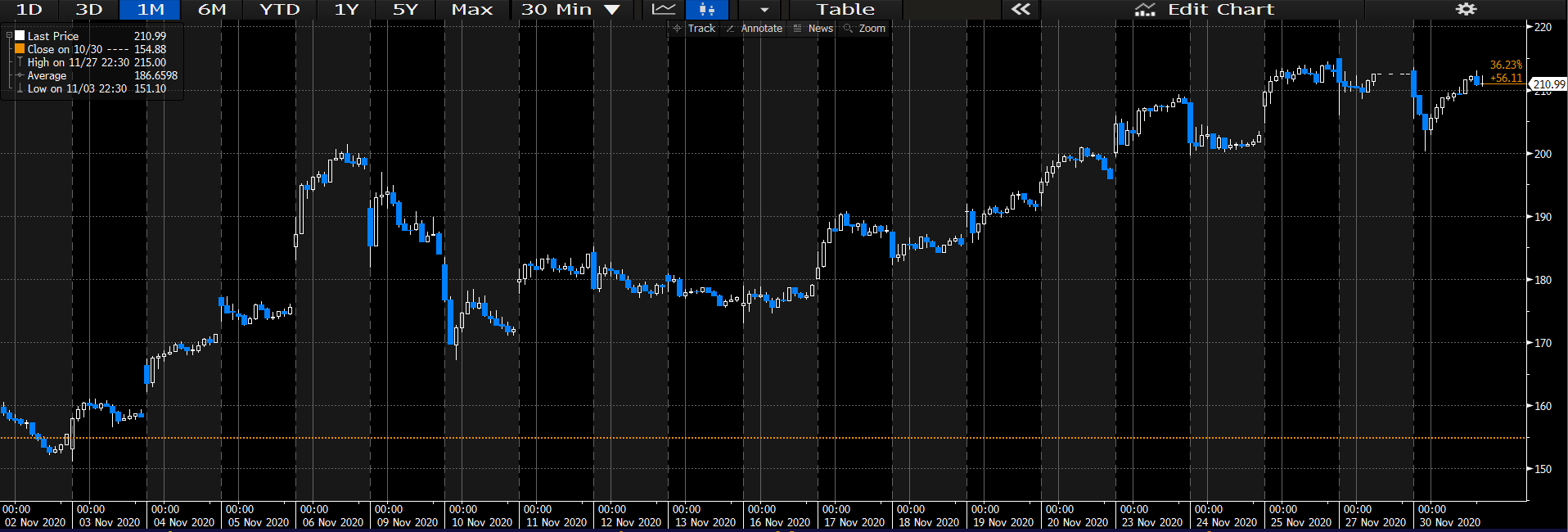Click the 210.99 last price axis marker
The height and width of the screenshot is (532, 1568).
coord(1548,84)
